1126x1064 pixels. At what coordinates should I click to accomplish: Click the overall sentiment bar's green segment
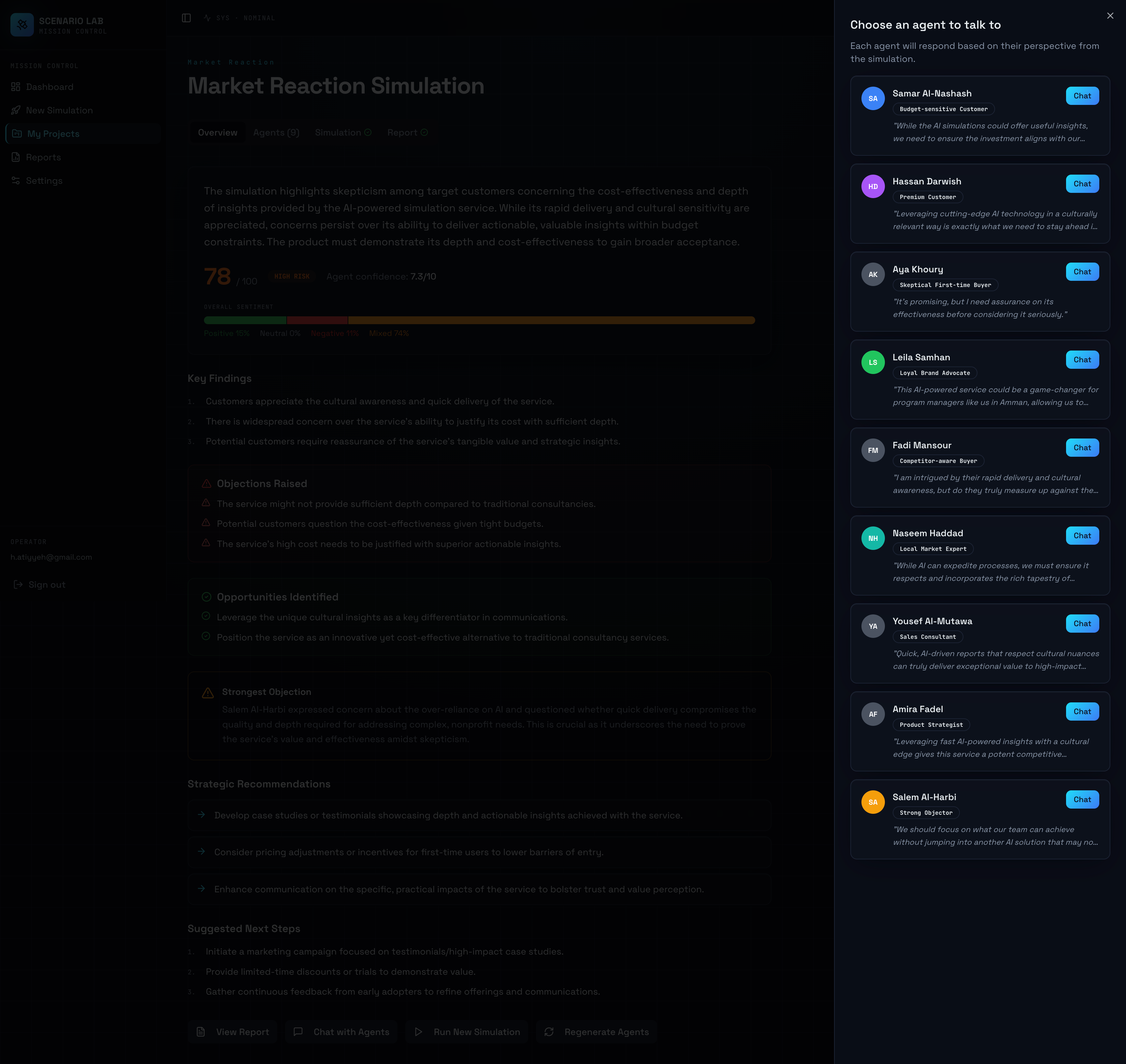[x=245, y=321]
